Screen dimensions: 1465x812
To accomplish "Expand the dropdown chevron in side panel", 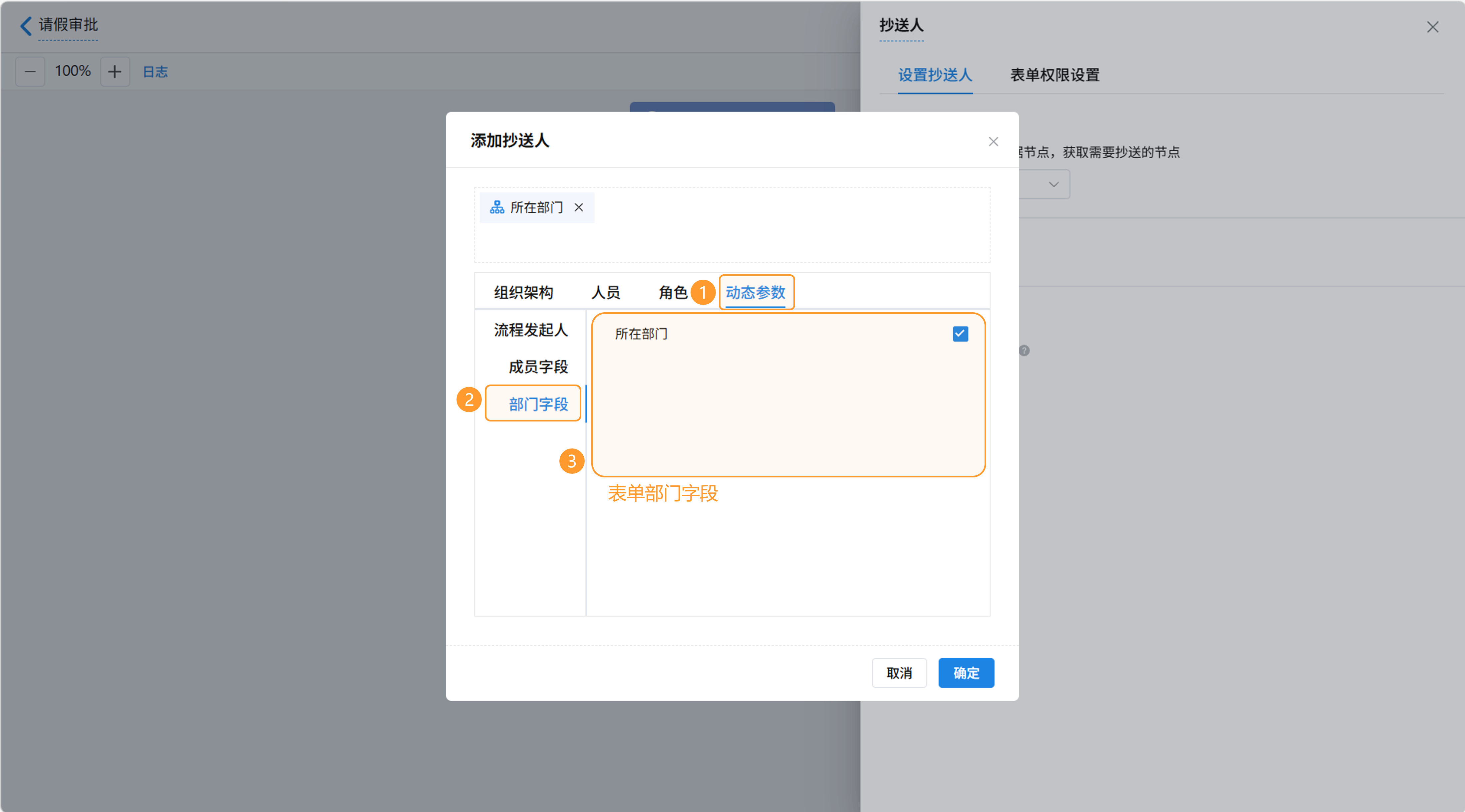I will coord(1053,185).
